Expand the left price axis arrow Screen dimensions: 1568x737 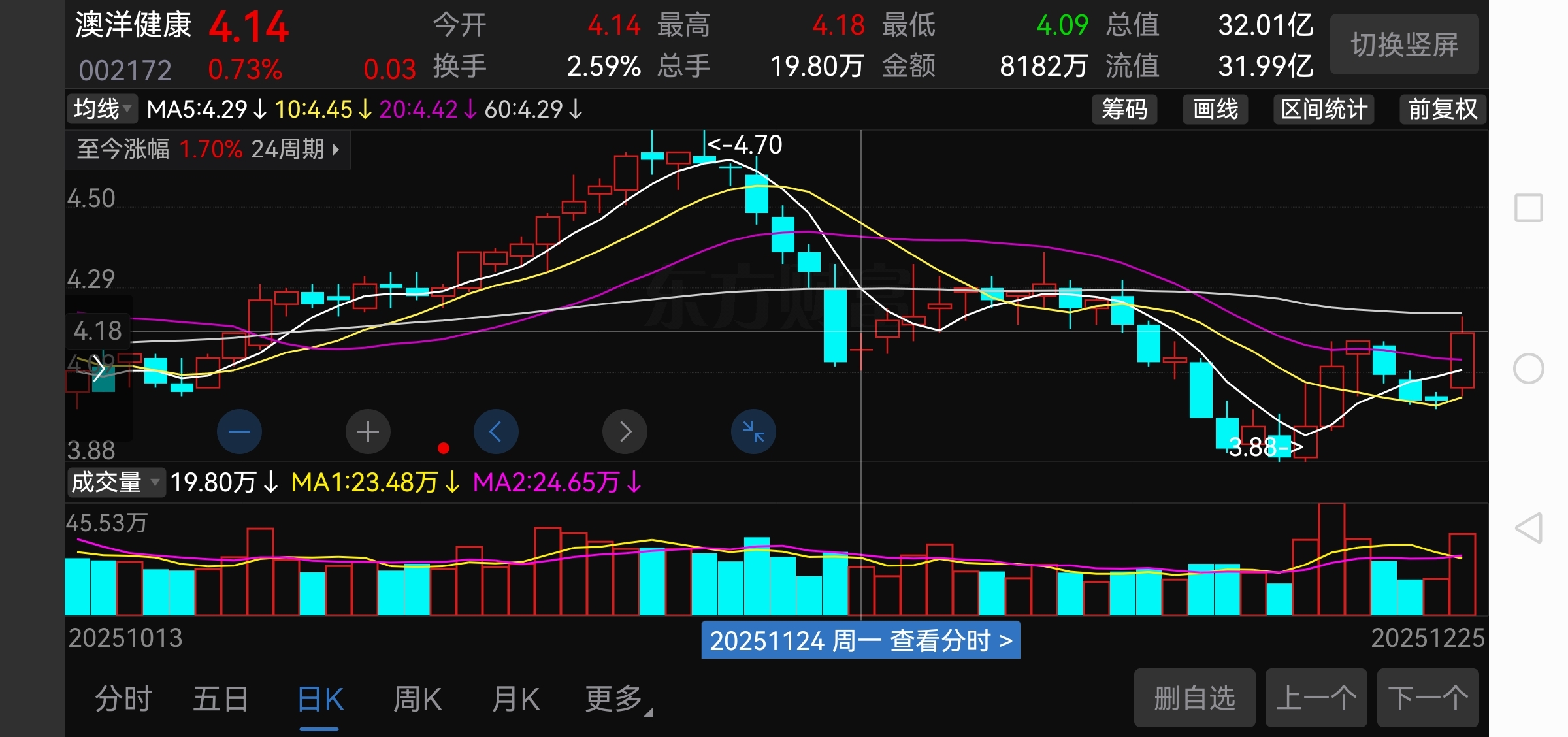pos(99,368)
